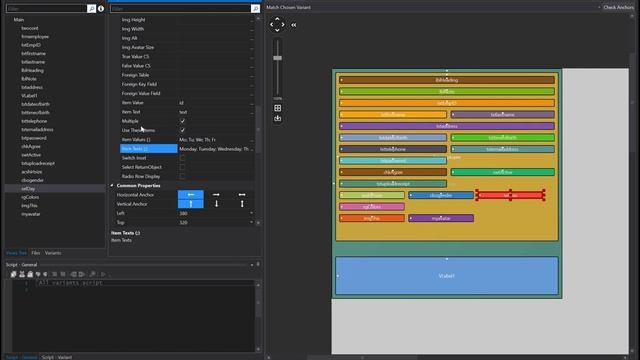Screen dimensions: 640x360
Task: Select the brown lblheading view in designer
Action: (x=447, y=80)
